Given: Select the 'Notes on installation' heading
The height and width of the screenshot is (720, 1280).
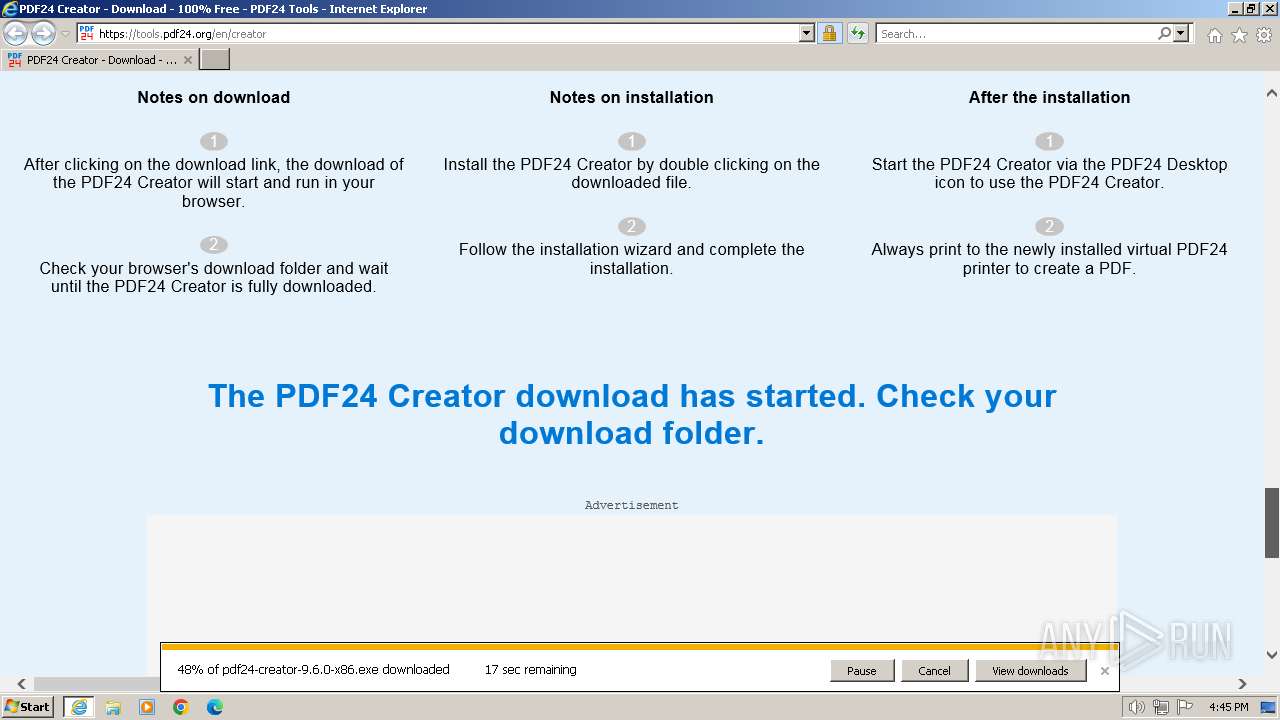Looking at the screenshot, I should click(631, 97).
